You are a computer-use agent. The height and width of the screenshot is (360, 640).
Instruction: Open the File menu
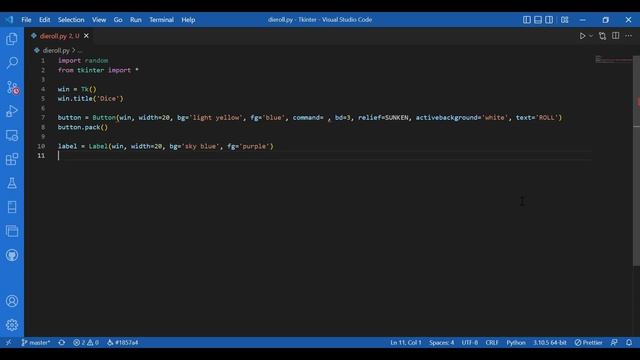tap(26, 20)
